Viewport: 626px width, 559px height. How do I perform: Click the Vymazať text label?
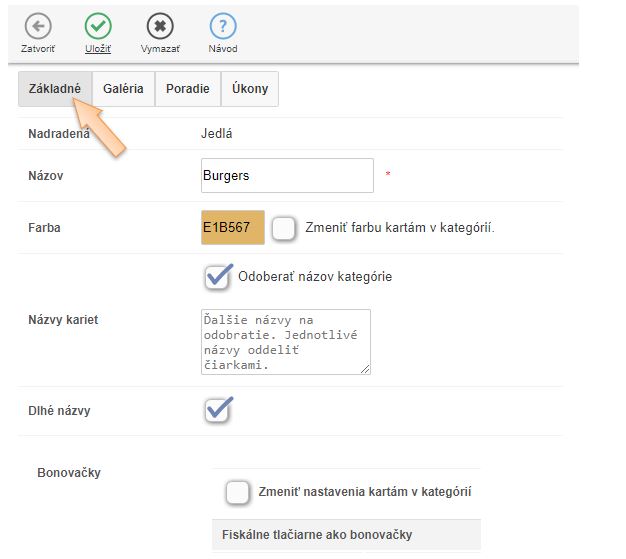(x=160, y=49)
